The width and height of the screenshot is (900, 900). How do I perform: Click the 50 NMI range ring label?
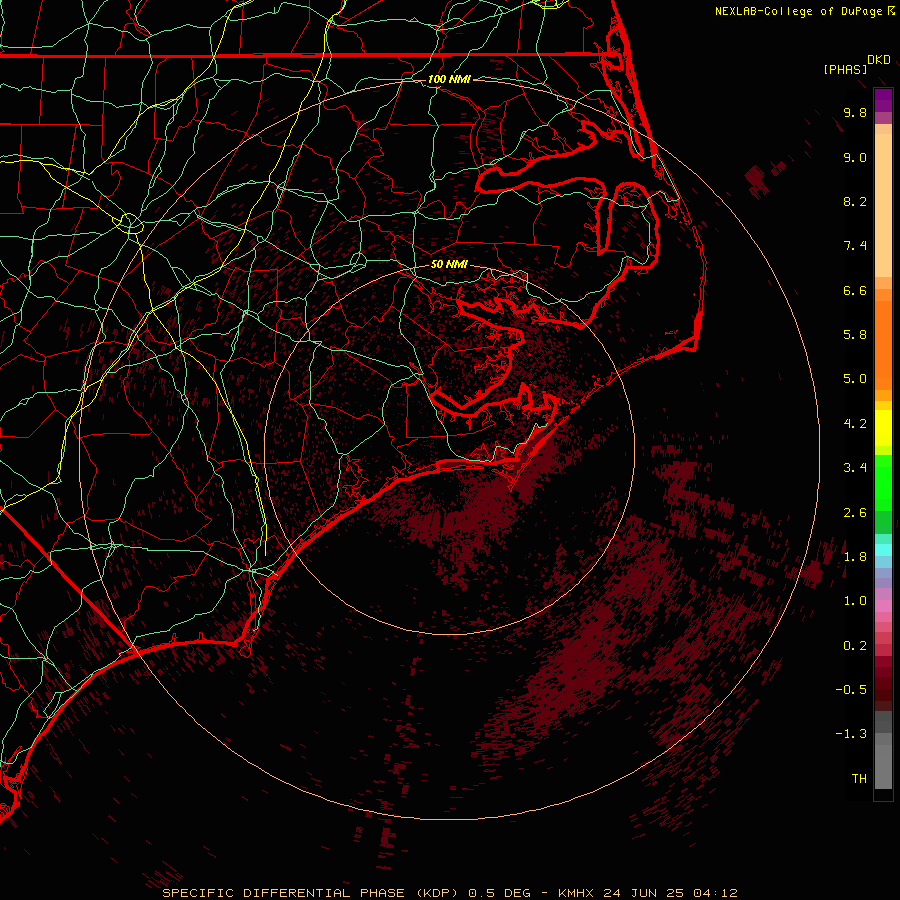click(449, 264)
